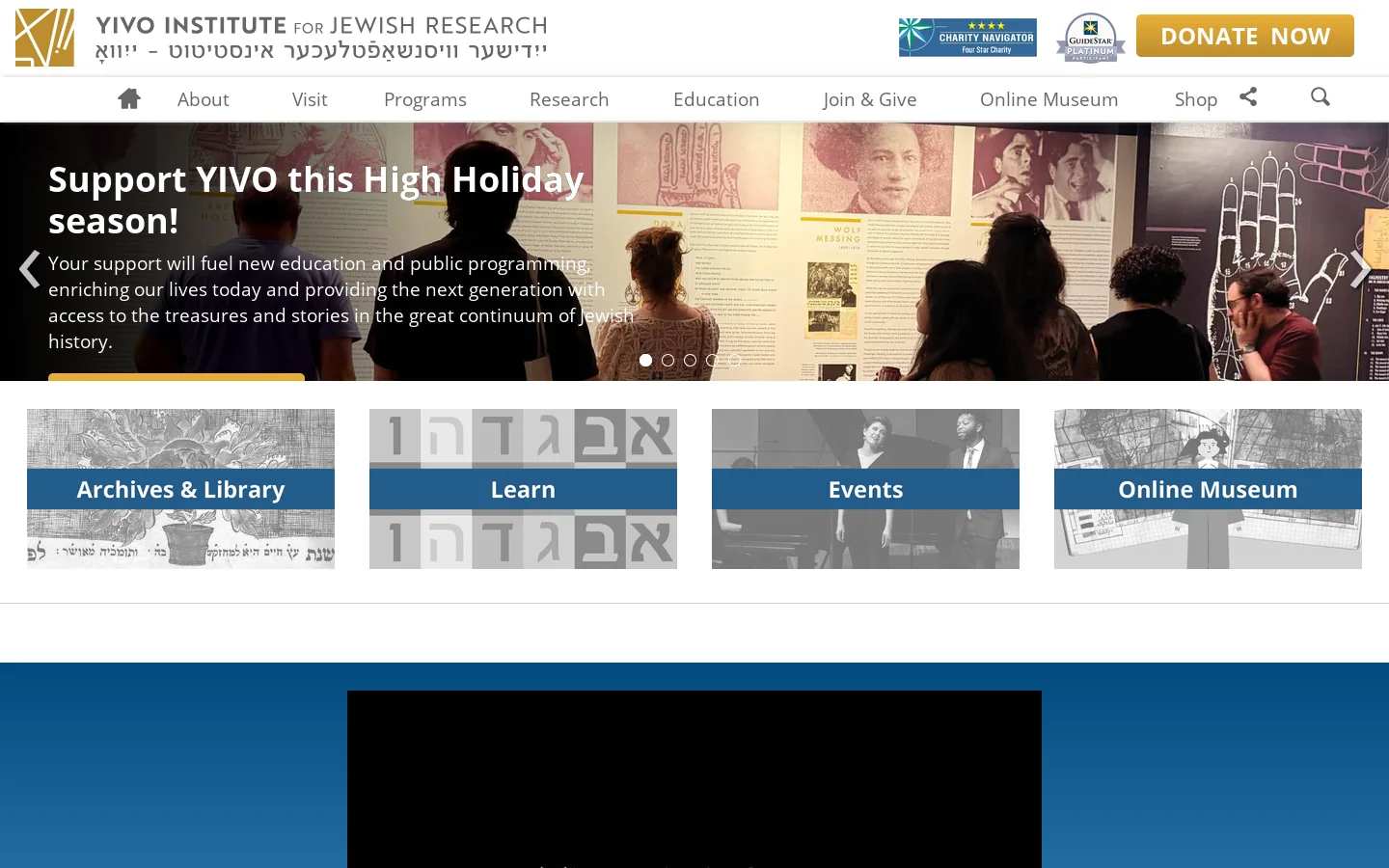Click the YIVO gold logo
The image size is (1389, 868).
coord(44,38)
